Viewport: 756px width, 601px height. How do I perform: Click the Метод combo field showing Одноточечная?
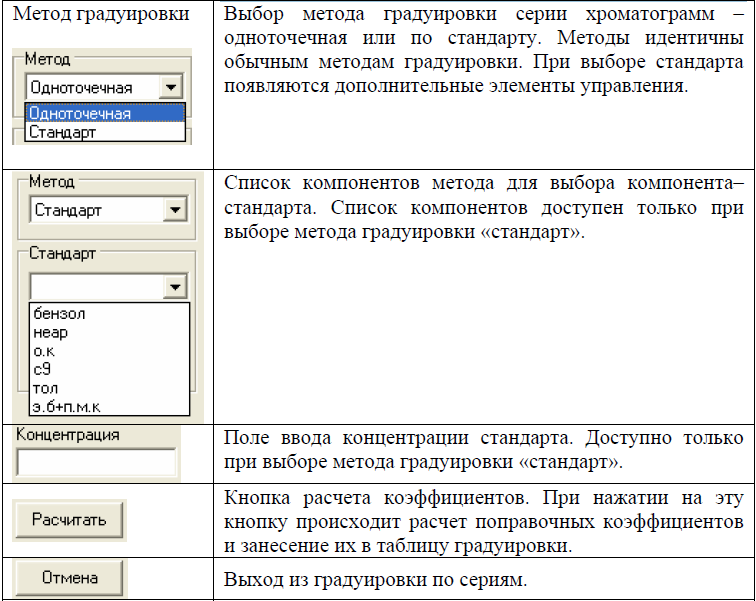(92, 87)
